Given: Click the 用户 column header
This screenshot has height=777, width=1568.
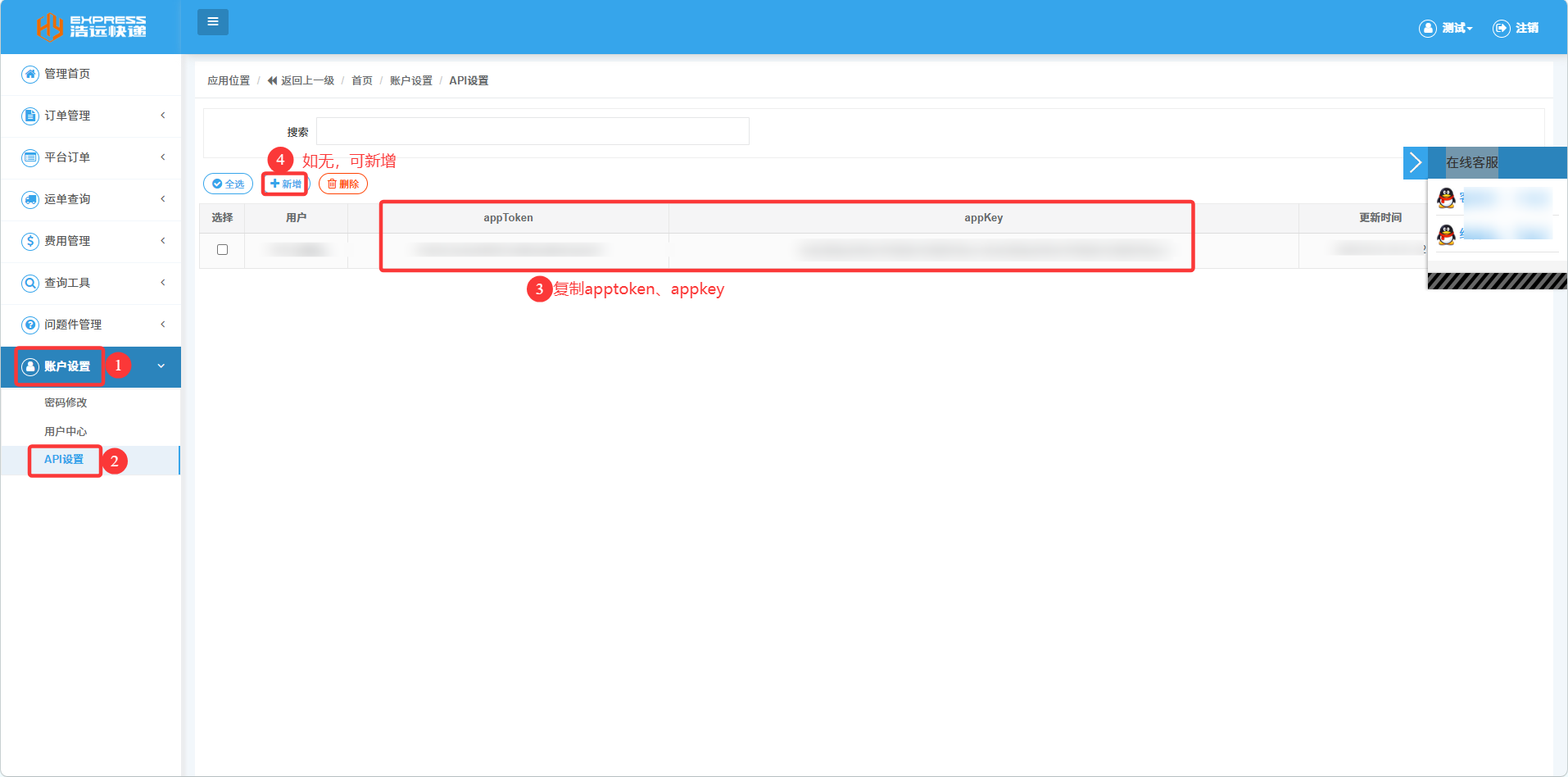Looking at the screenshot, I should (x=297, y=218).
